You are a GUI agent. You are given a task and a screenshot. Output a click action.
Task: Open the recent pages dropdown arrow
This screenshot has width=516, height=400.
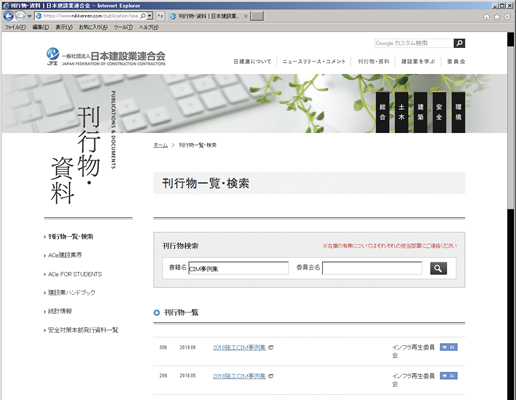tap(29, 16)
